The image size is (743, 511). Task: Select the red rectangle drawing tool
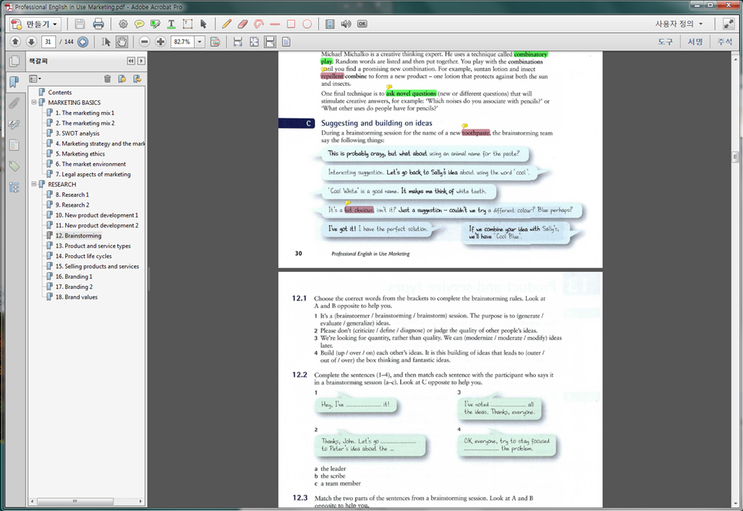tap(291, 24)
